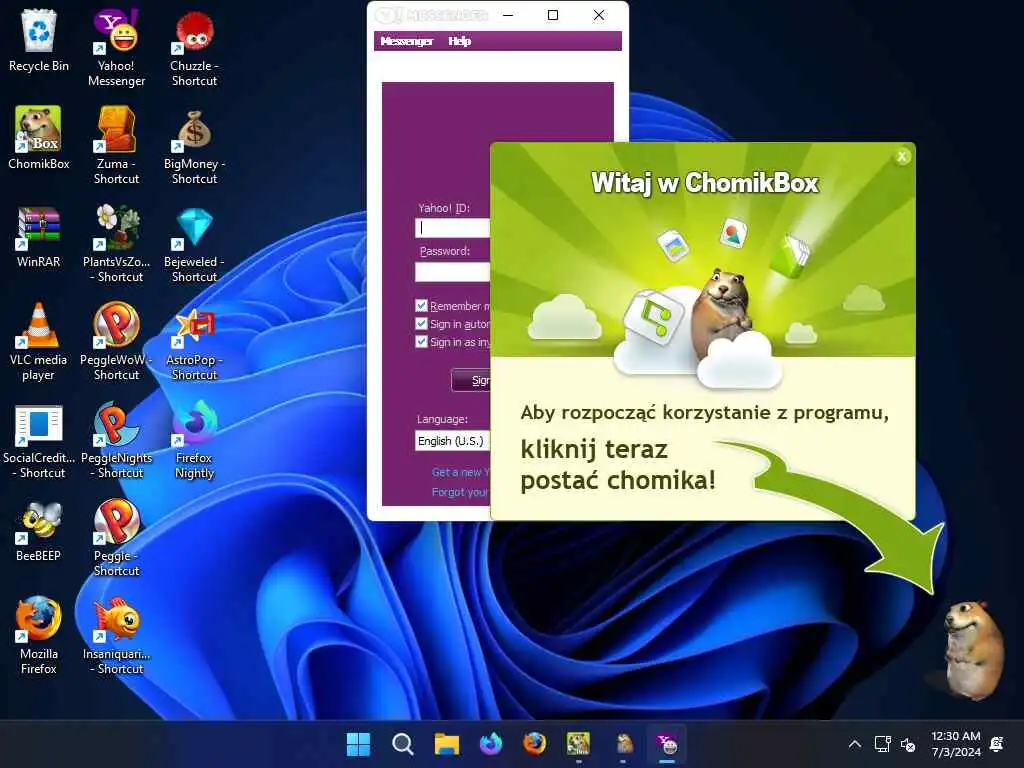
Task: Open the Help menu in Yahoo Messenger
Action: tap(459, 41)
